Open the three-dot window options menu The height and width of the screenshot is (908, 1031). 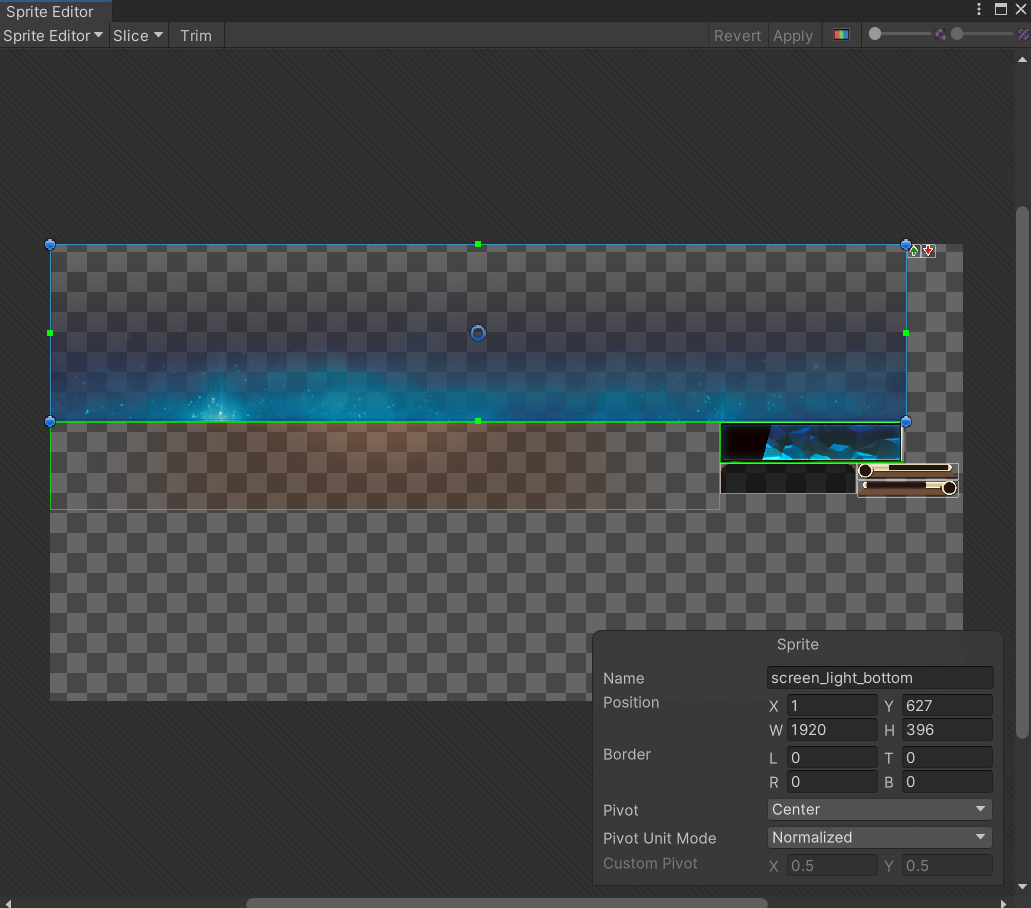[x=979, y=9]
